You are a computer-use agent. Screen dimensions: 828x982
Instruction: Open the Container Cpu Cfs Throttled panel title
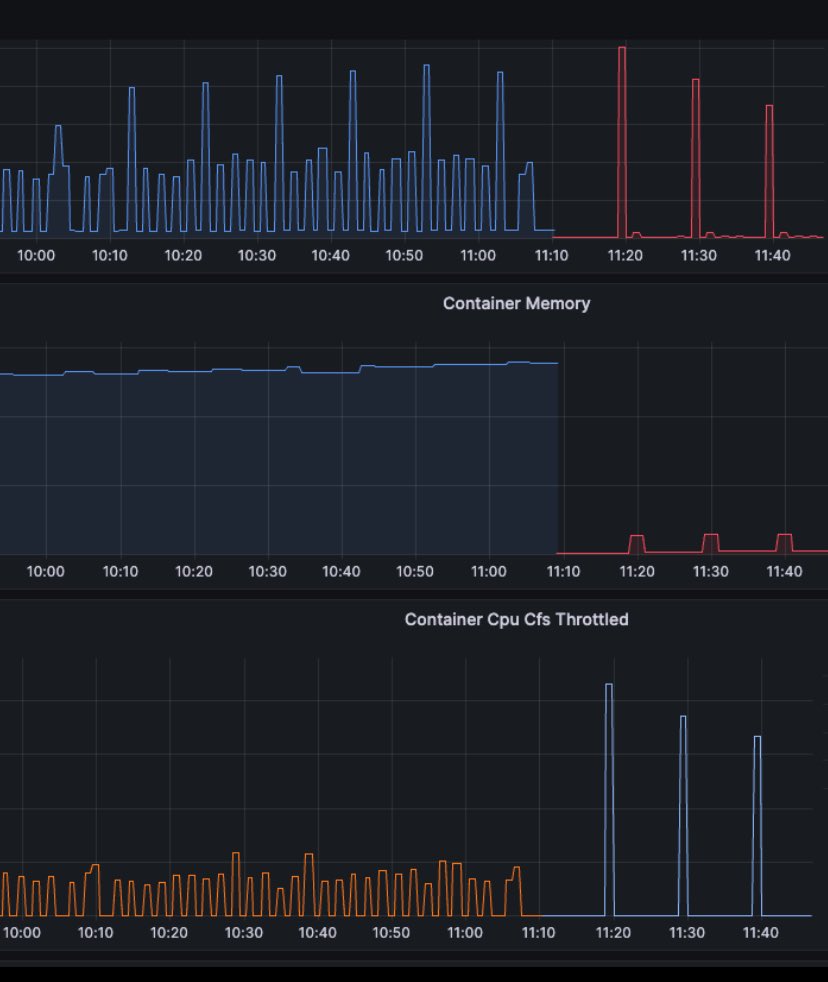pos(516,619)
